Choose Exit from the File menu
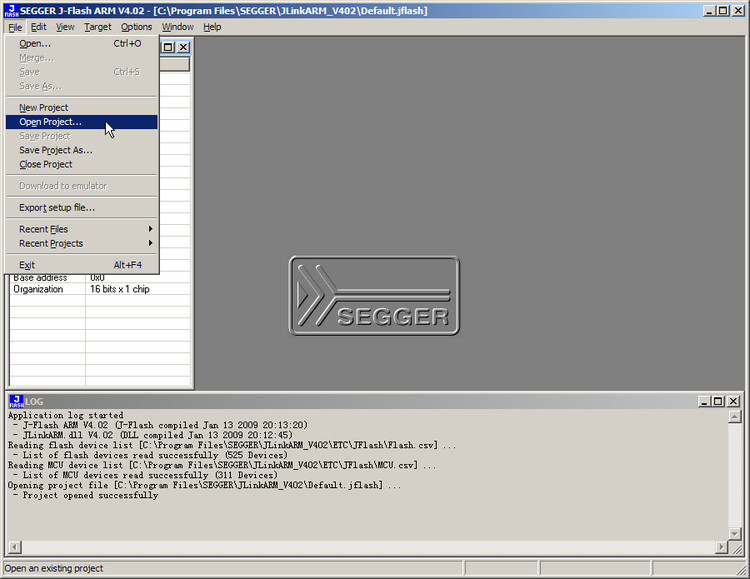 [81, 265]
